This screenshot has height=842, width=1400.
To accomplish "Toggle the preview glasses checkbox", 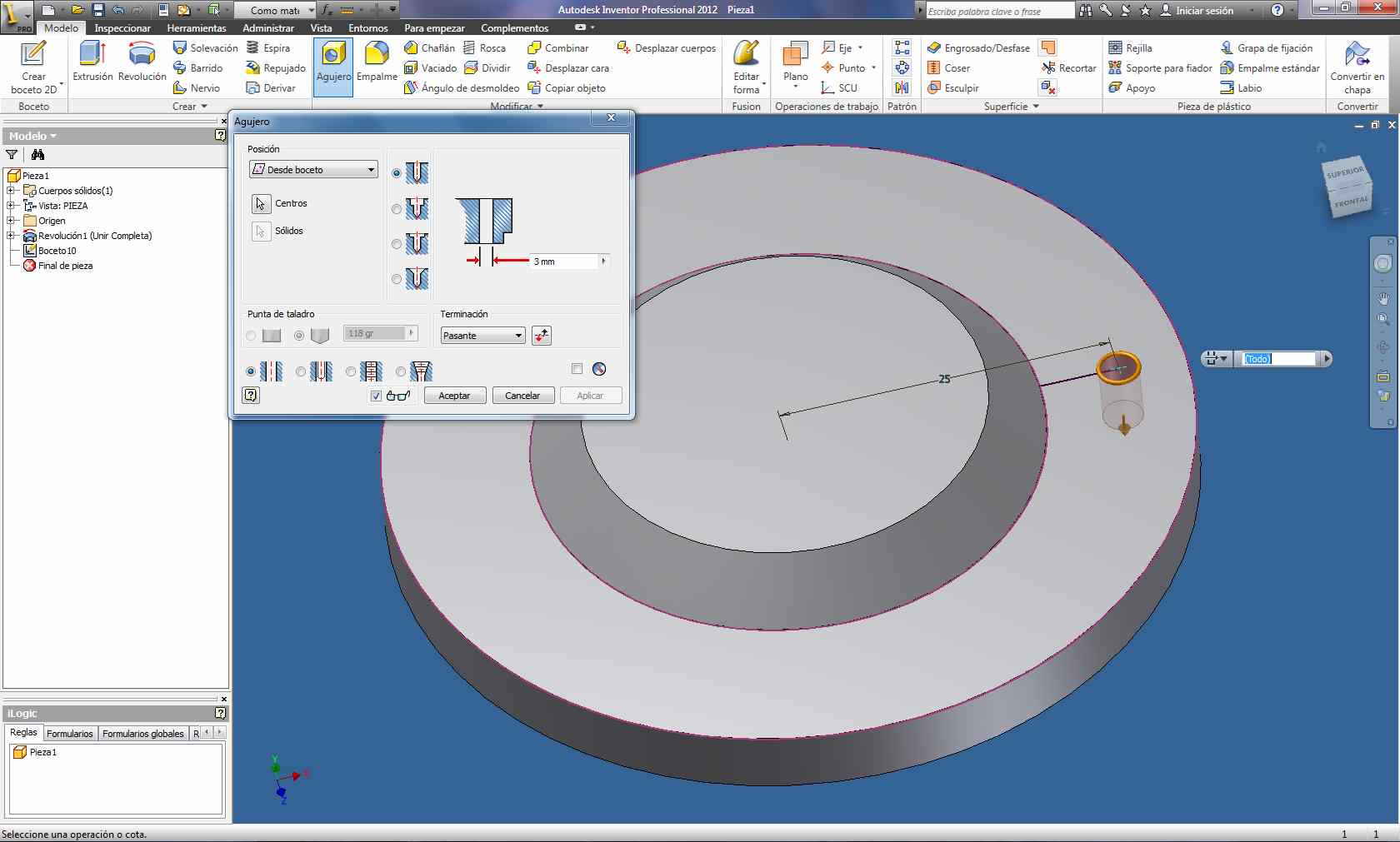I will tap(376, 396).
